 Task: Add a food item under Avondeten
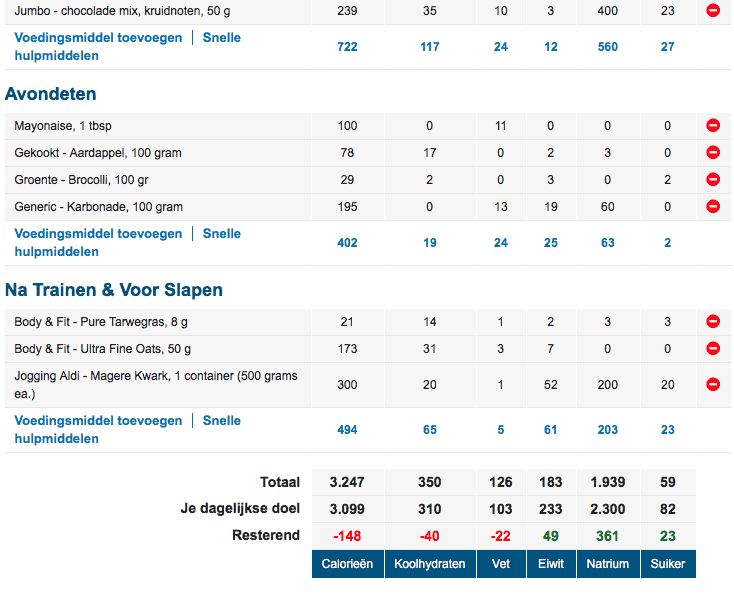click(x=98, y=234)
